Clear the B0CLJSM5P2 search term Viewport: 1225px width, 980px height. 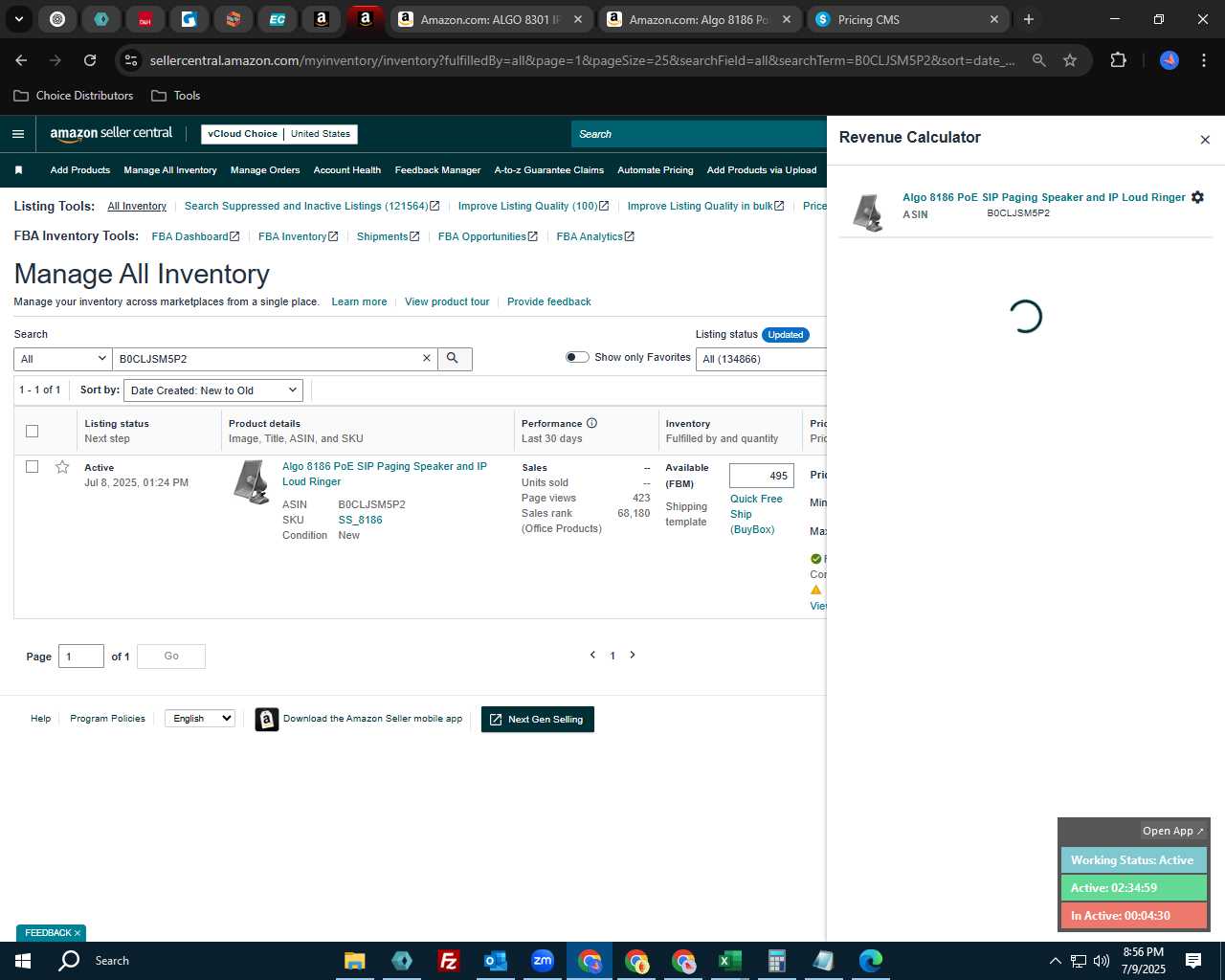pyautogui.click(x=427, y=359)
